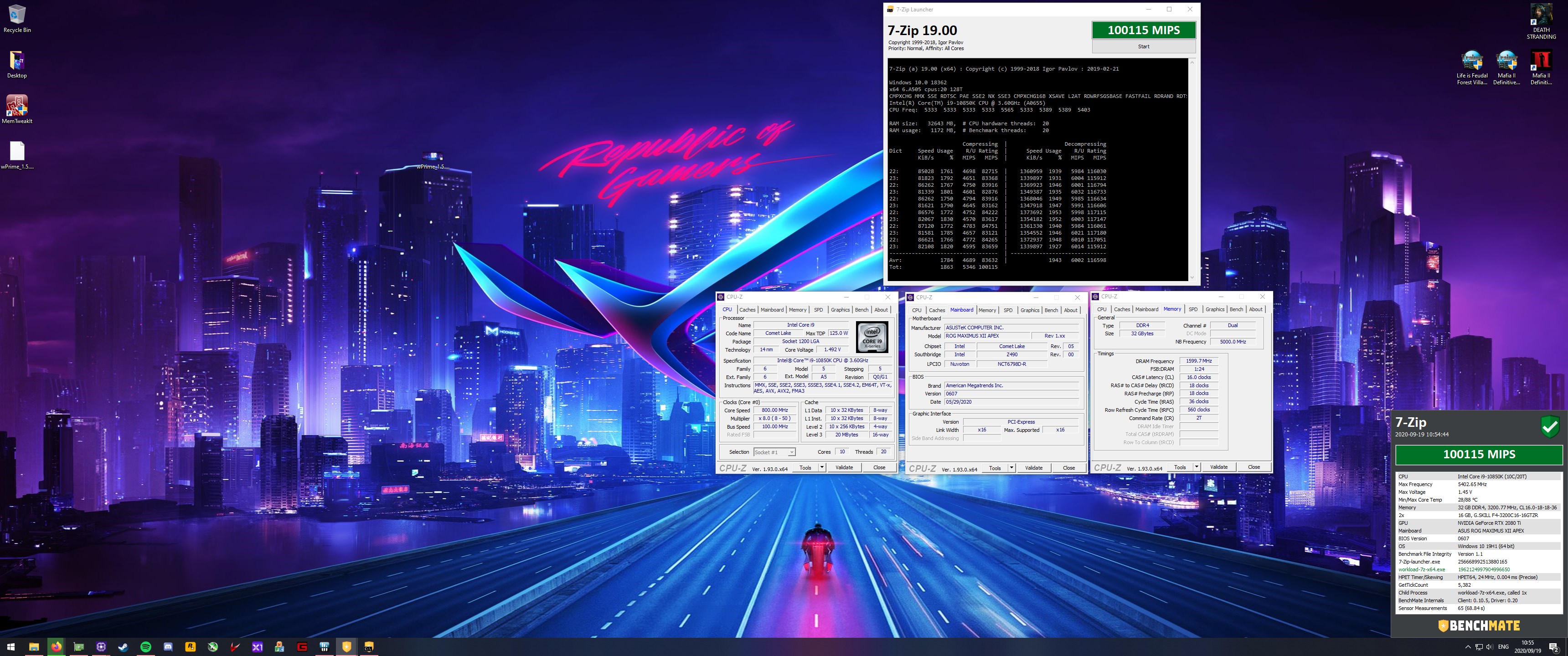
Task: Open Graphics tab in CPU-Z Mainboard window
Action: 1030,310
